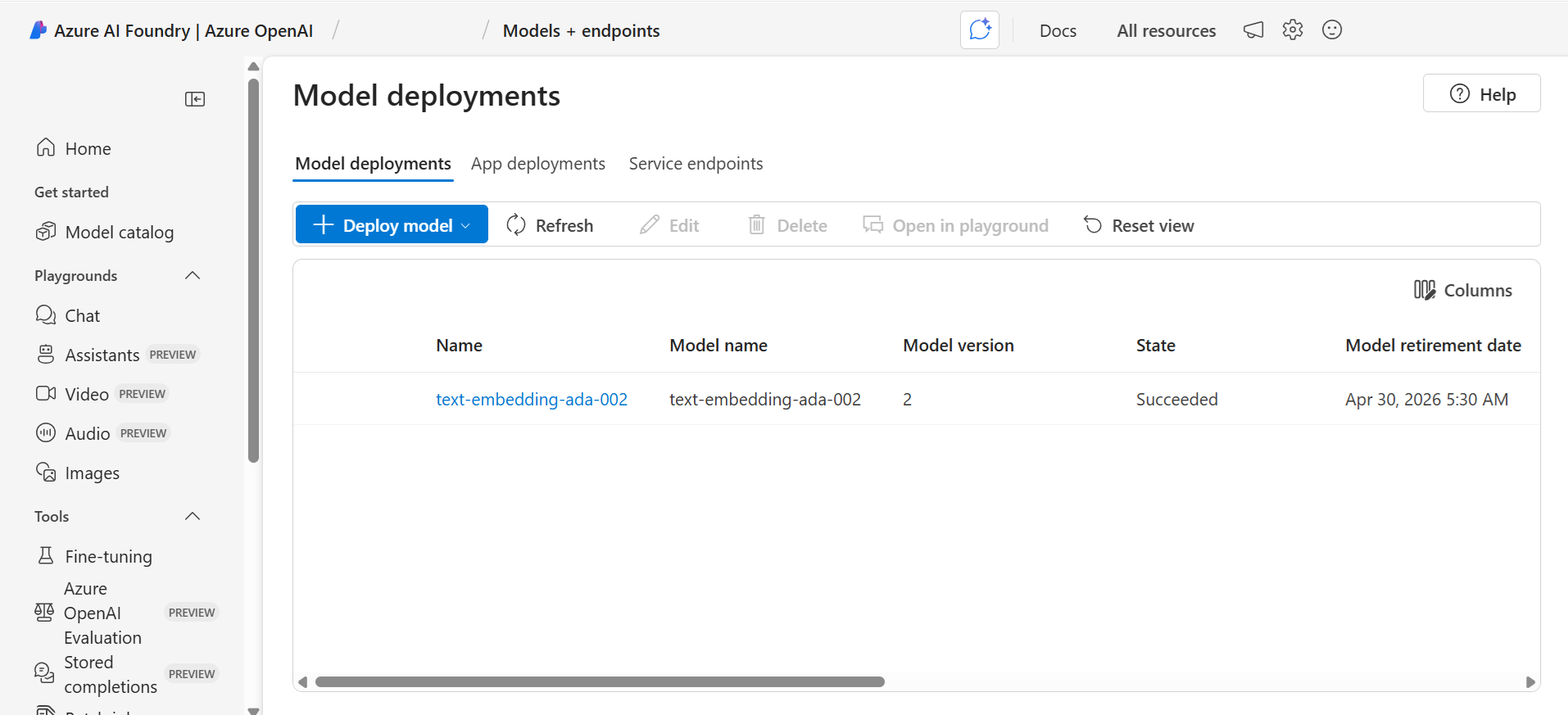Open Model catalog in the sidebar

click(x=119, y=232)
